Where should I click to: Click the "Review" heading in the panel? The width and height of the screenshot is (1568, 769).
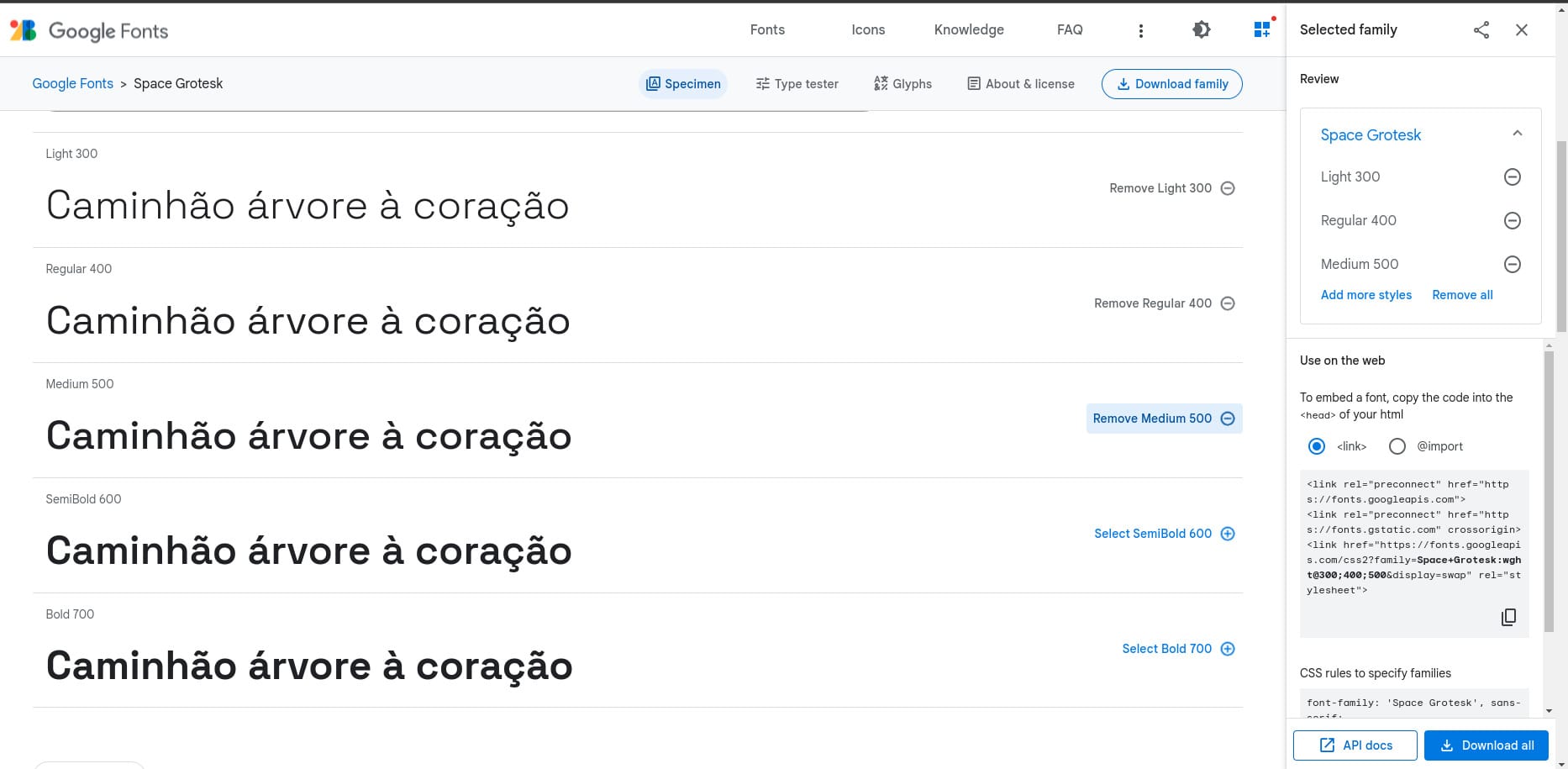(1319, 79)
